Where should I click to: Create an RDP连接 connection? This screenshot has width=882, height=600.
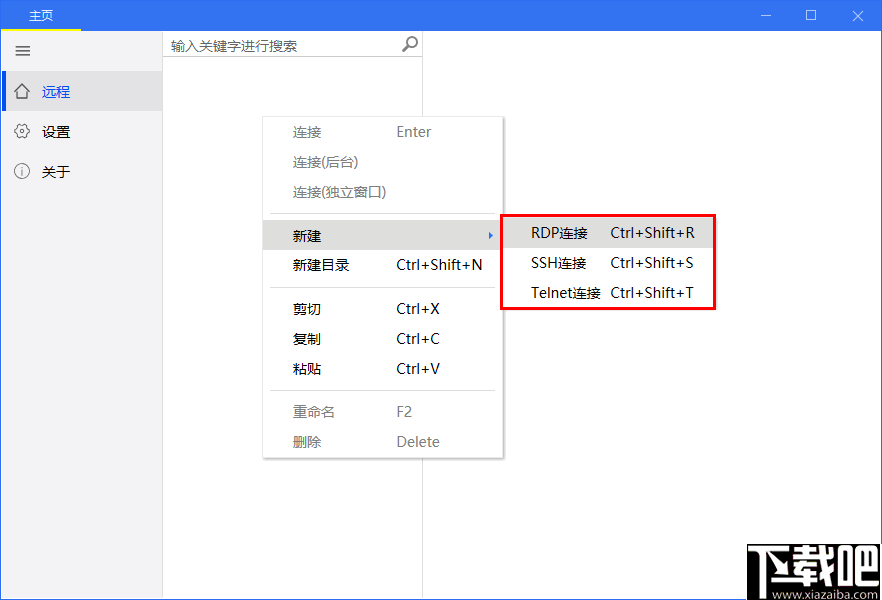click(x=551, y=234)
